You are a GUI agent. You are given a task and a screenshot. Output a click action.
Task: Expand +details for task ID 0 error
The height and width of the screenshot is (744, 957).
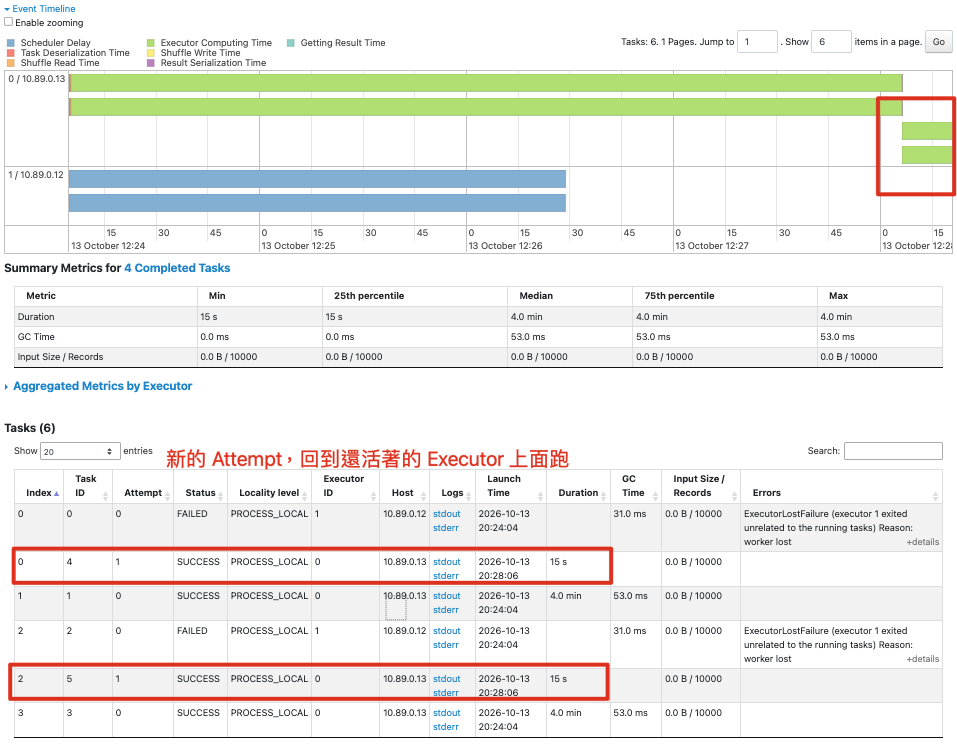pyautogui.click(x=922, y=542)
